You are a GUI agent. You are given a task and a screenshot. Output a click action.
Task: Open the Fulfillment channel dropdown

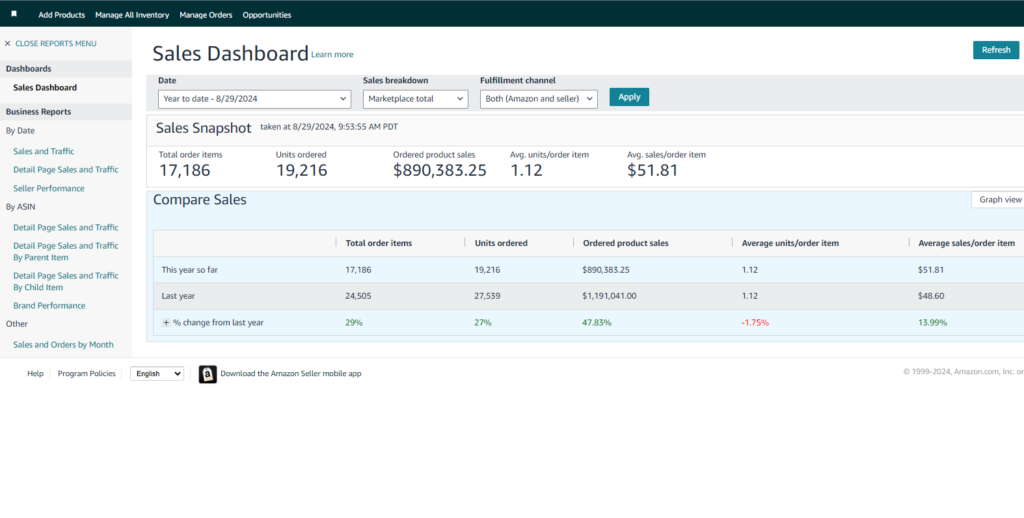[x=539, y=99]
